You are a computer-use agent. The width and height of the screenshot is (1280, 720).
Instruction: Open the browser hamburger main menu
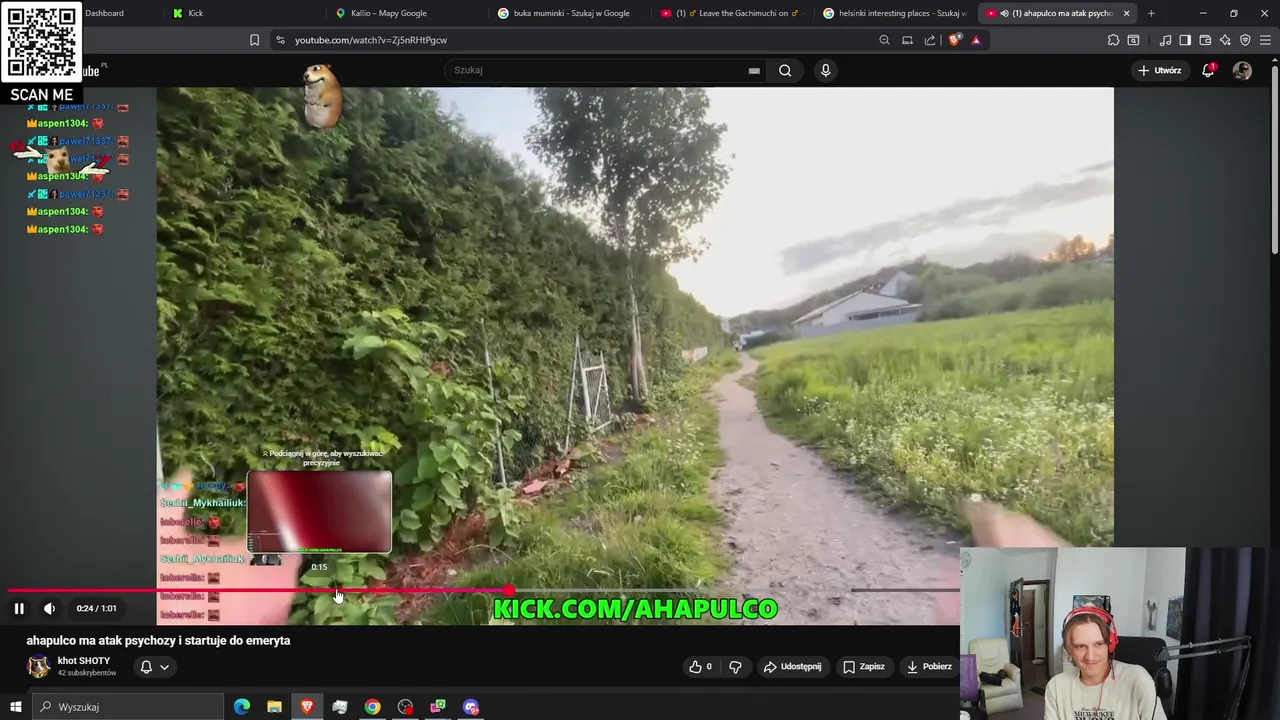point(1265,40)
